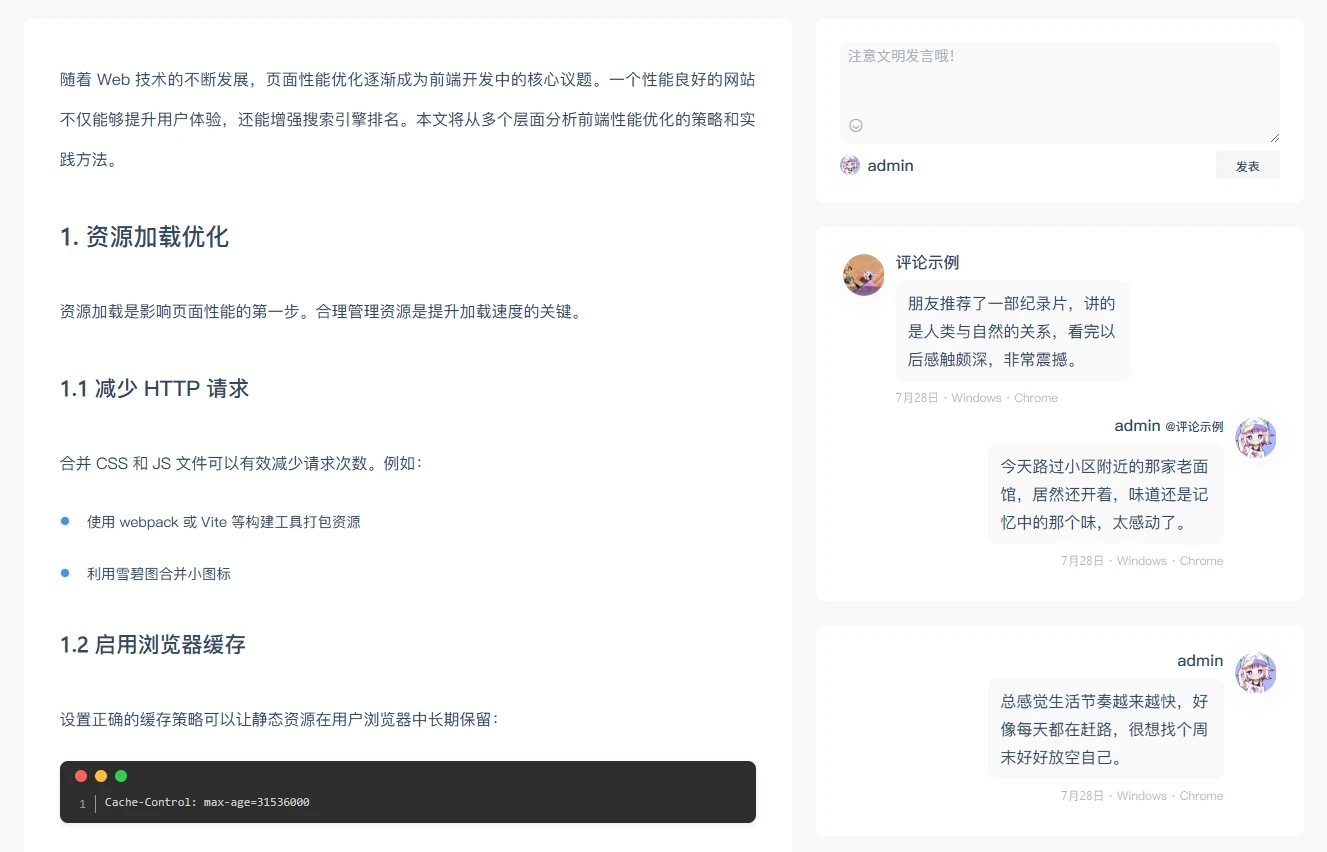1327x852 pixels.
Task: Click admin's avatar on the 生活节奏 comment
Action: (1255, 673)
